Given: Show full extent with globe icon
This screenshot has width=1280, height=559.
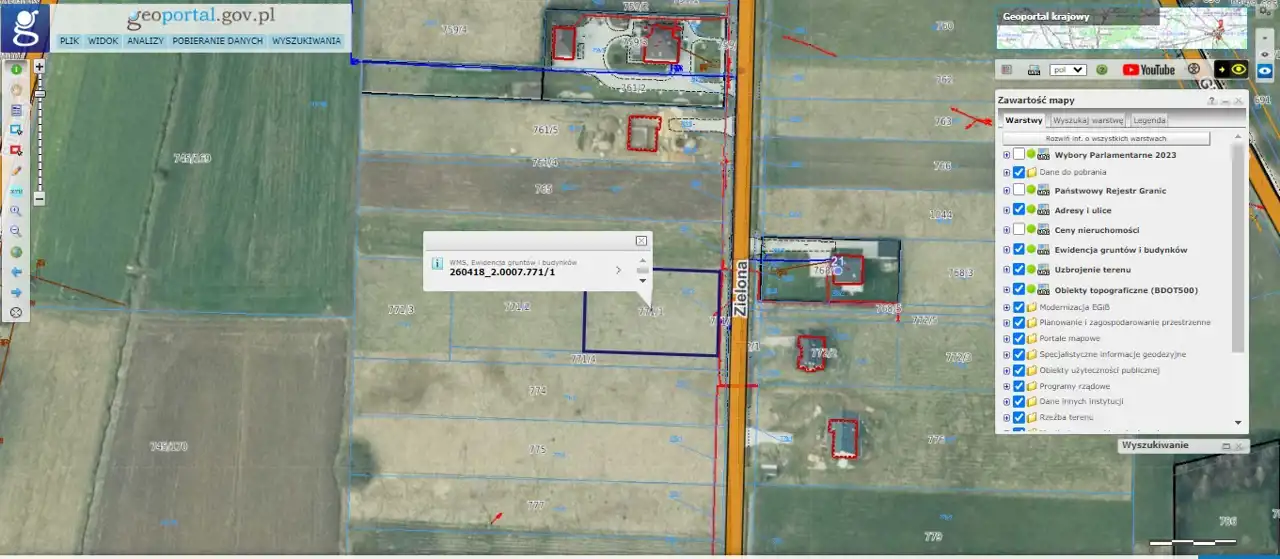Looking at the screenshot, I should [x=16, y=252].
